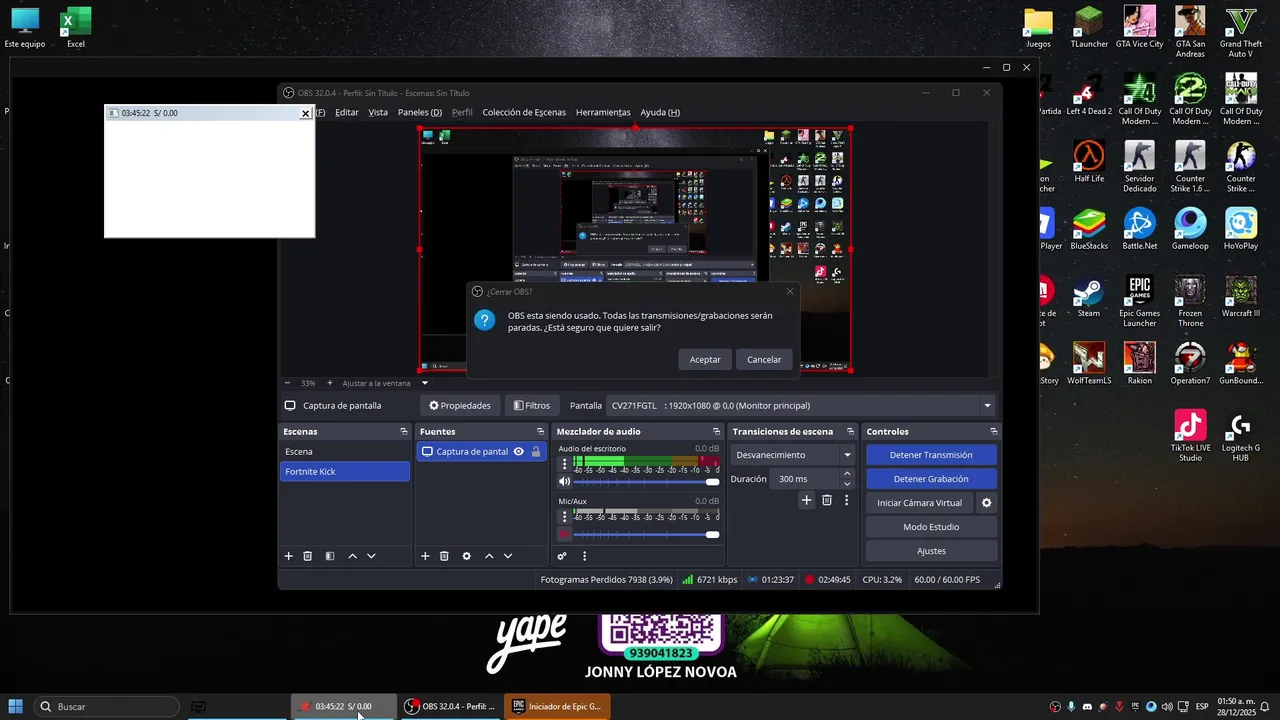Increase Duración value with up arrow

847,474
